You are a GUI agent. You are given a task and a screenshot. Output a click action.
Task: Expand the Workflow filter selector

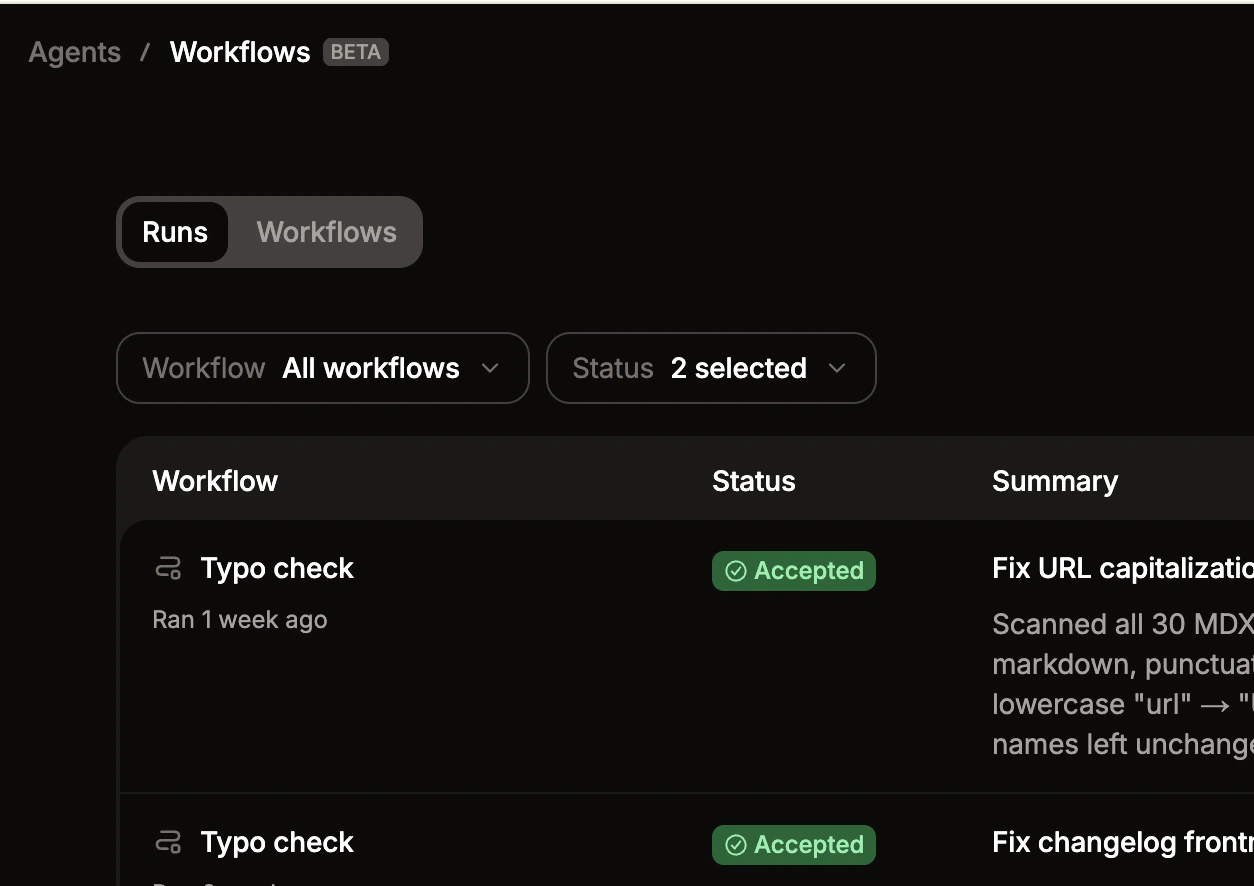point(322,368)
